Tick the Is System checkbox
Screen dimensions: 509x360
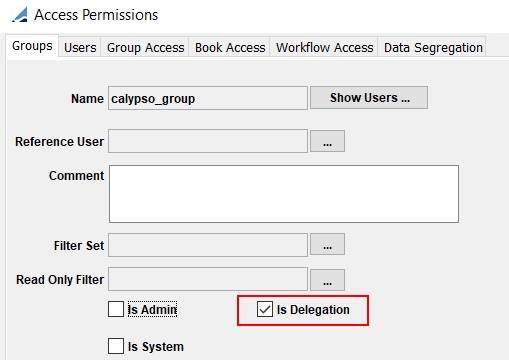click(116, 346)
